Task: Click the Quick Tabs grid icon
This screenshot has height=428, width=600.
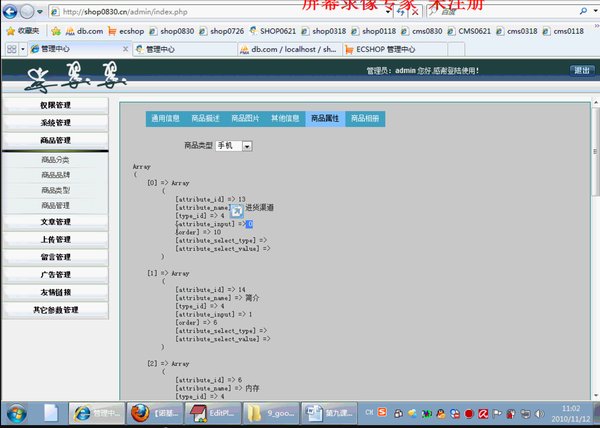Action: pyautogui.click(x=11, y=49)
